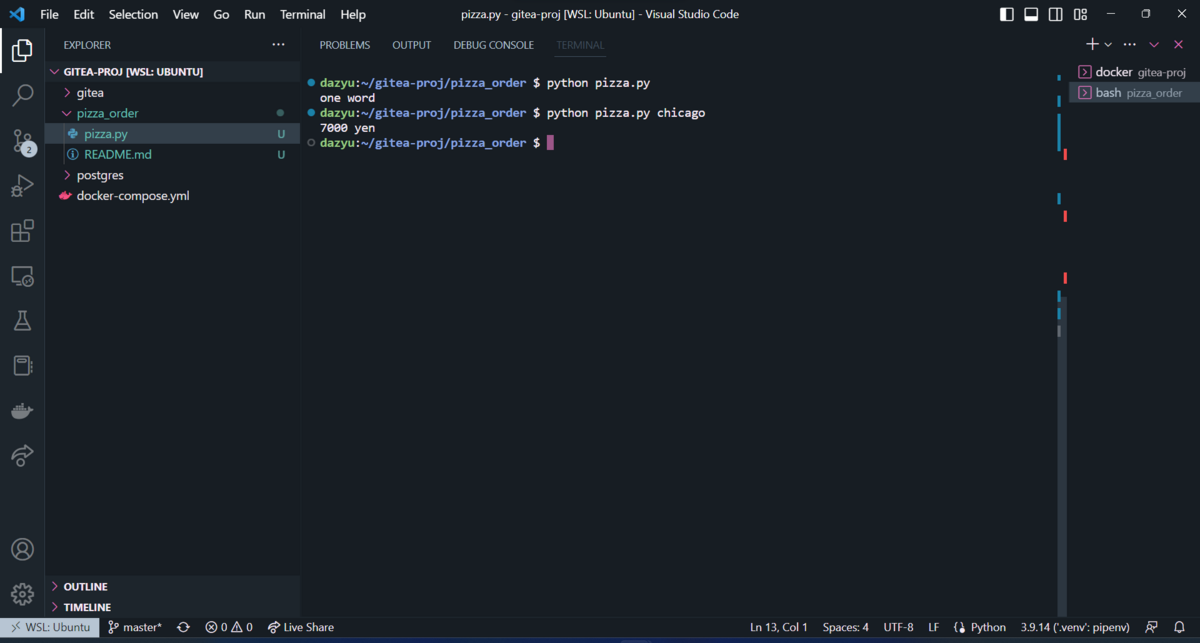Open Source Control view with 2 changes

tap(22, 141)
